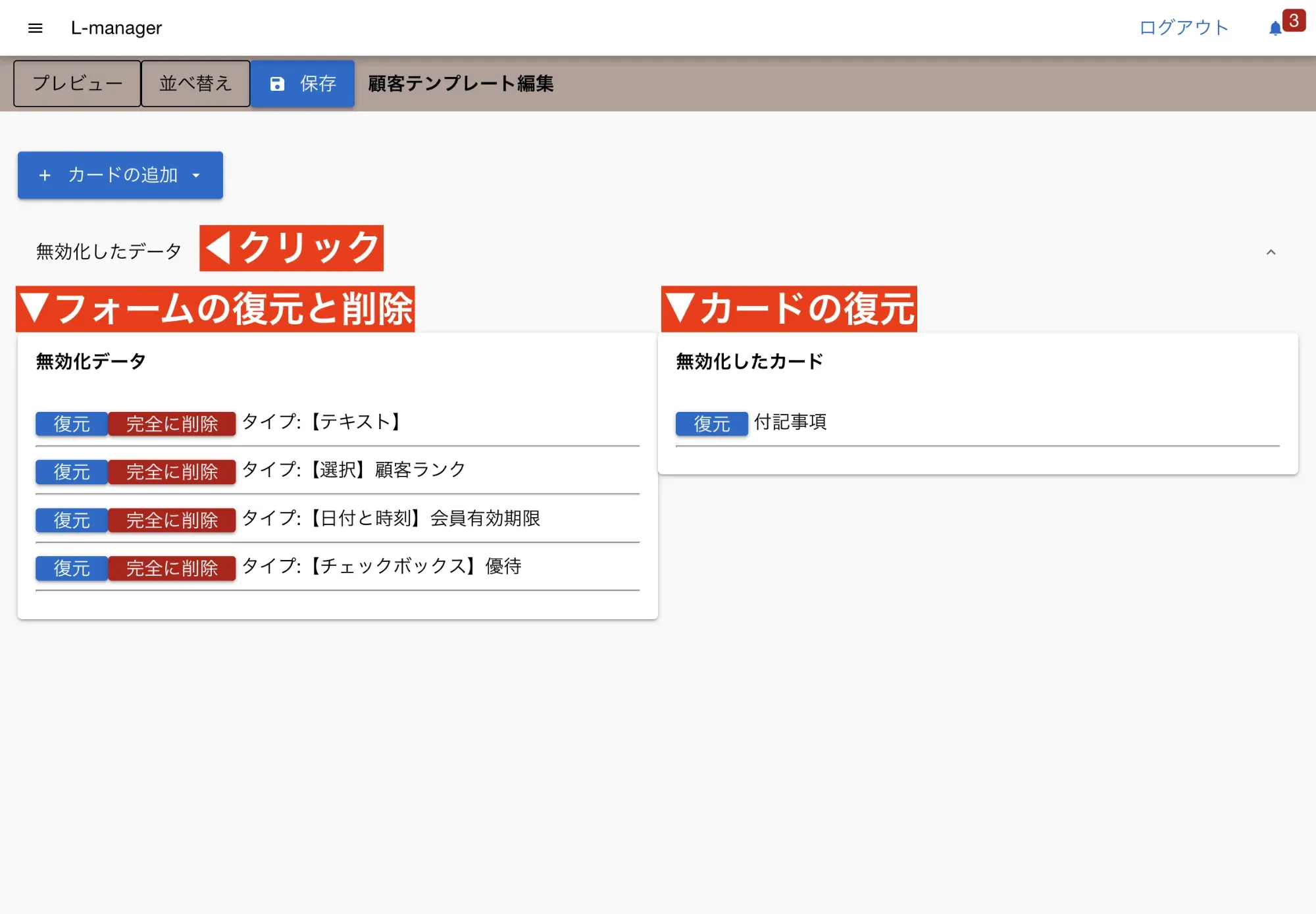Restore the 顧客ランク selection item
This screenshot has height=914, width=1316.
tap(71, 472)
